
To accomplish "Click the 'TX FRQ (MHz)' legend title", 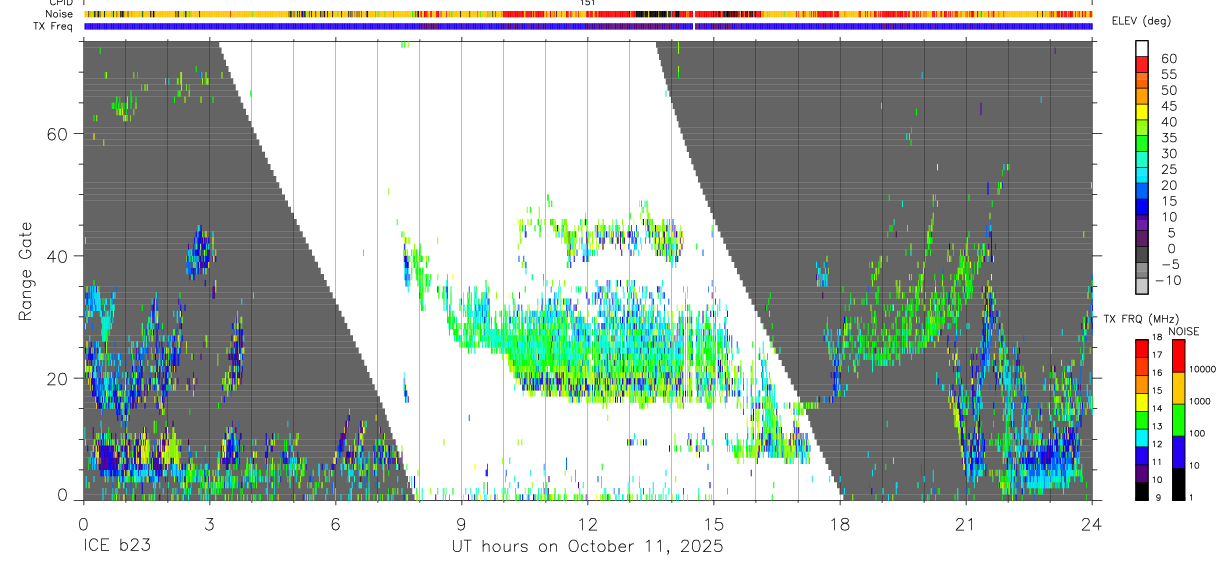I will coord(1140,319).
